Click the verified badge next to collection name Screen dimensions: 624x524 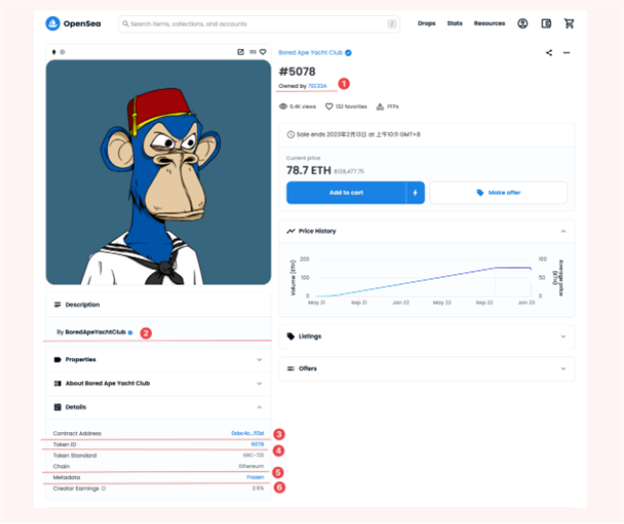click(x=348, y=53)
